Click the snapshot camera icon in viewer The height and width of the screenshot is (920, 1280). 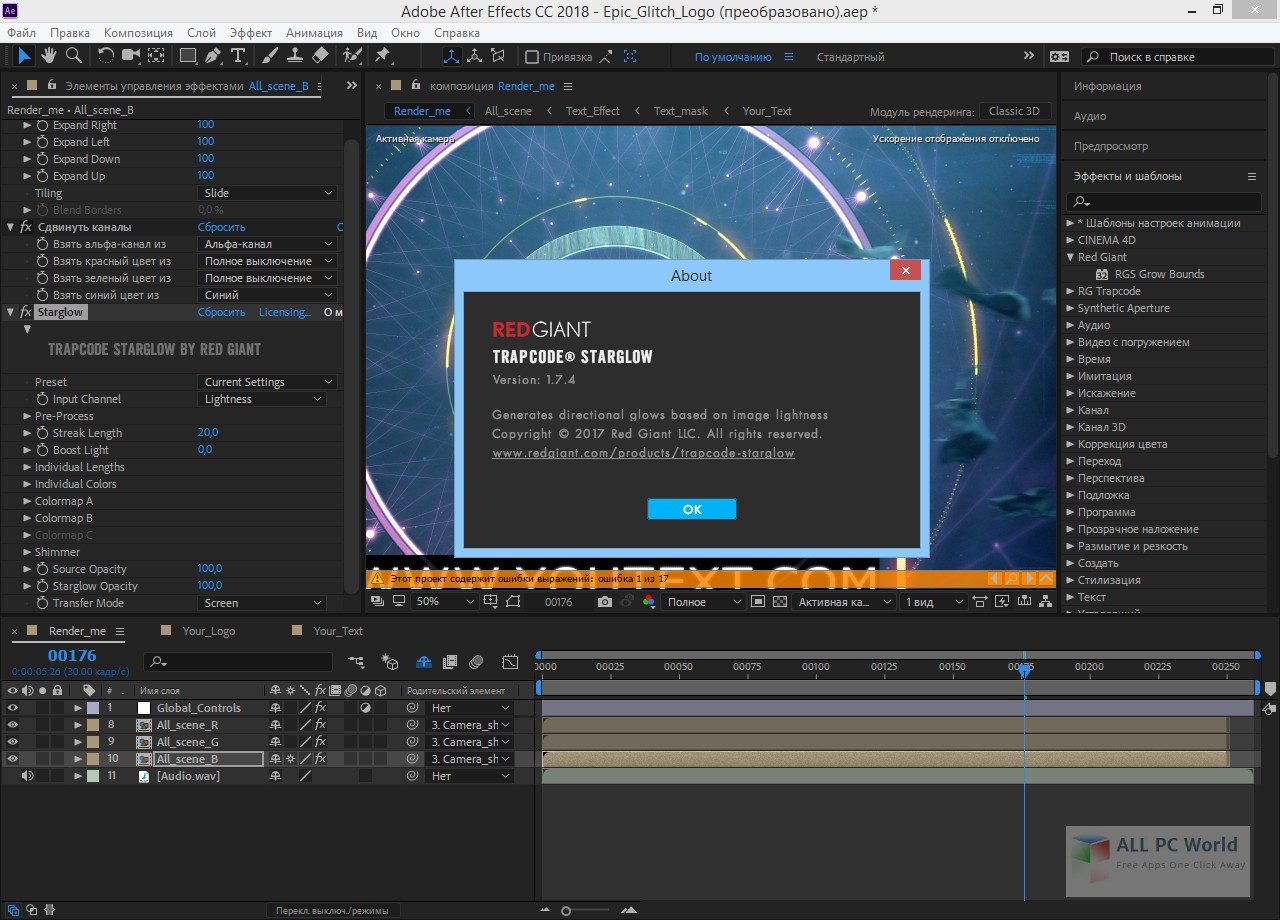(605, 602)
